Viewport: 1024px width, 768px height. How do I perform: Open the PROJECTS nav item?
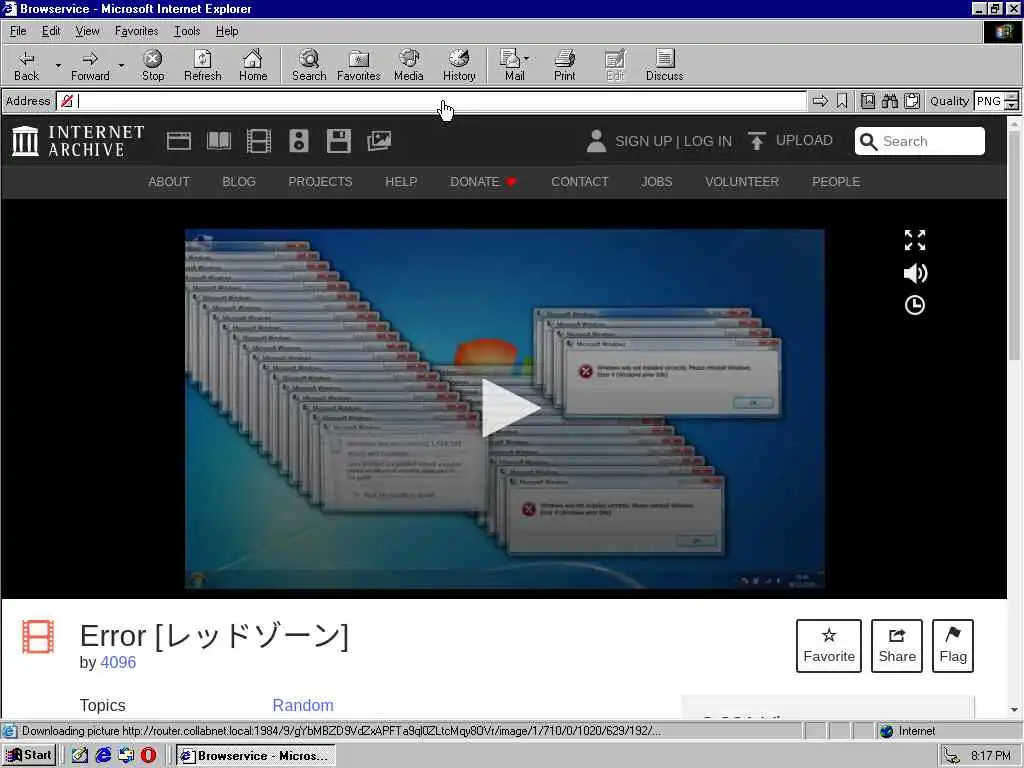tap(320, 182)
